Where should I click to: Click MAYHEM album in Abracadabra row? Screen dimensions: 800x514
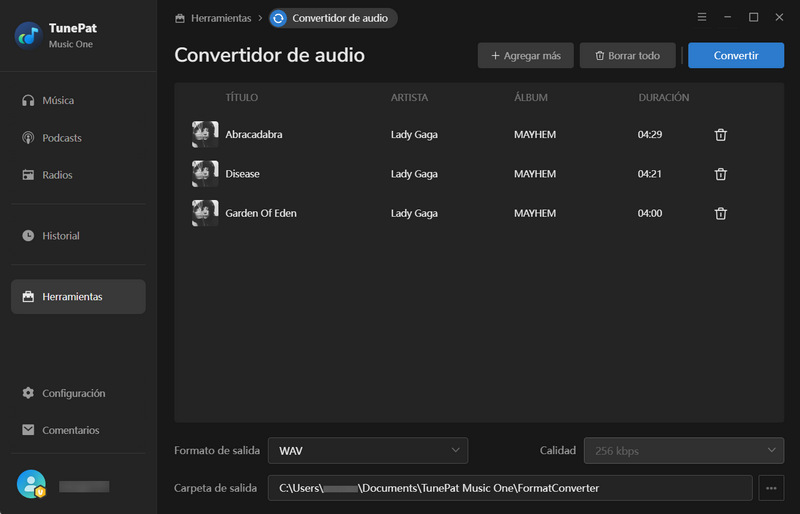pos(535,135)
